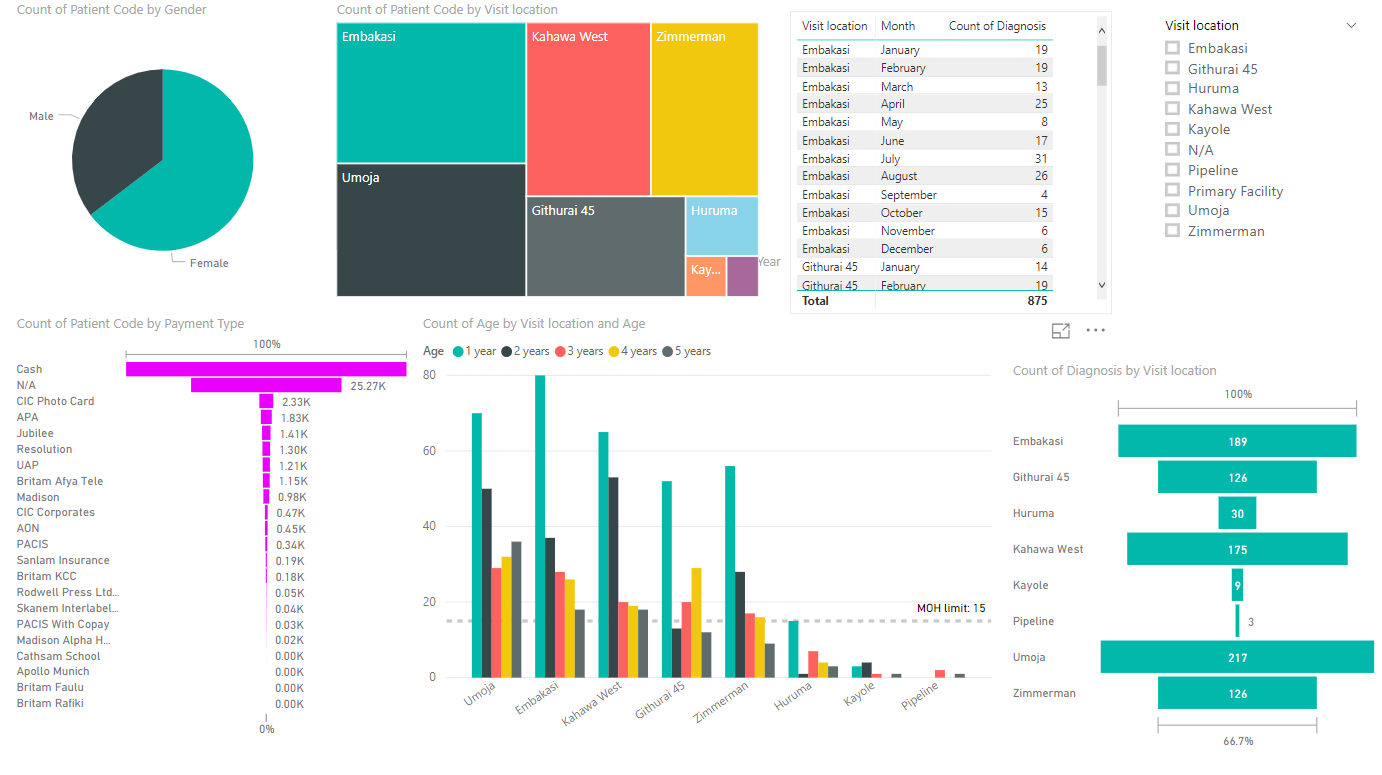Viewport: 1382px width, 775px height.
Task: Click the Umoja 217 diagnosis funnel bar
Action: tap(1237, 657)
